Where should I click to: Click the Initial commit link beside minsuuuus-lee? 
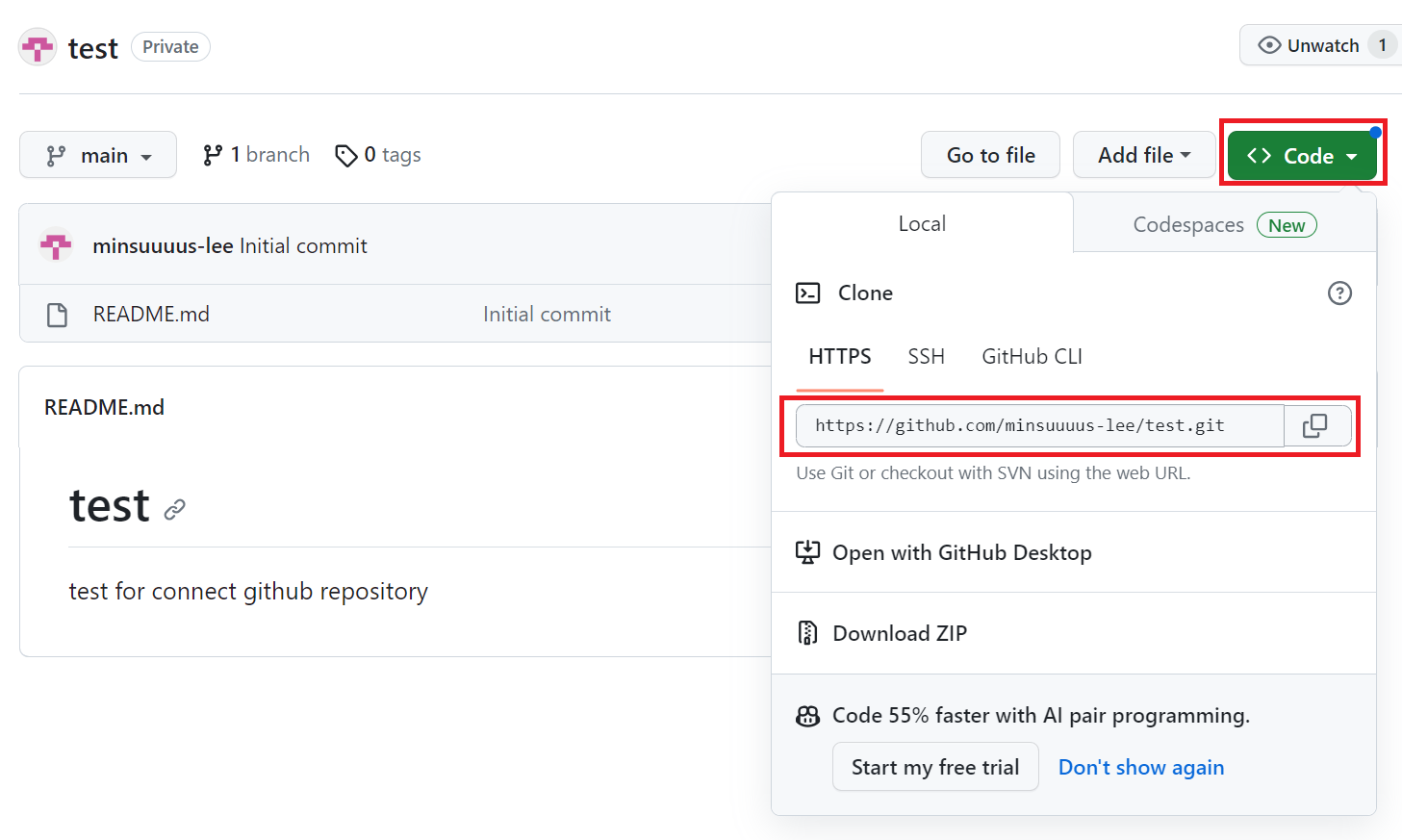[303, 245]
